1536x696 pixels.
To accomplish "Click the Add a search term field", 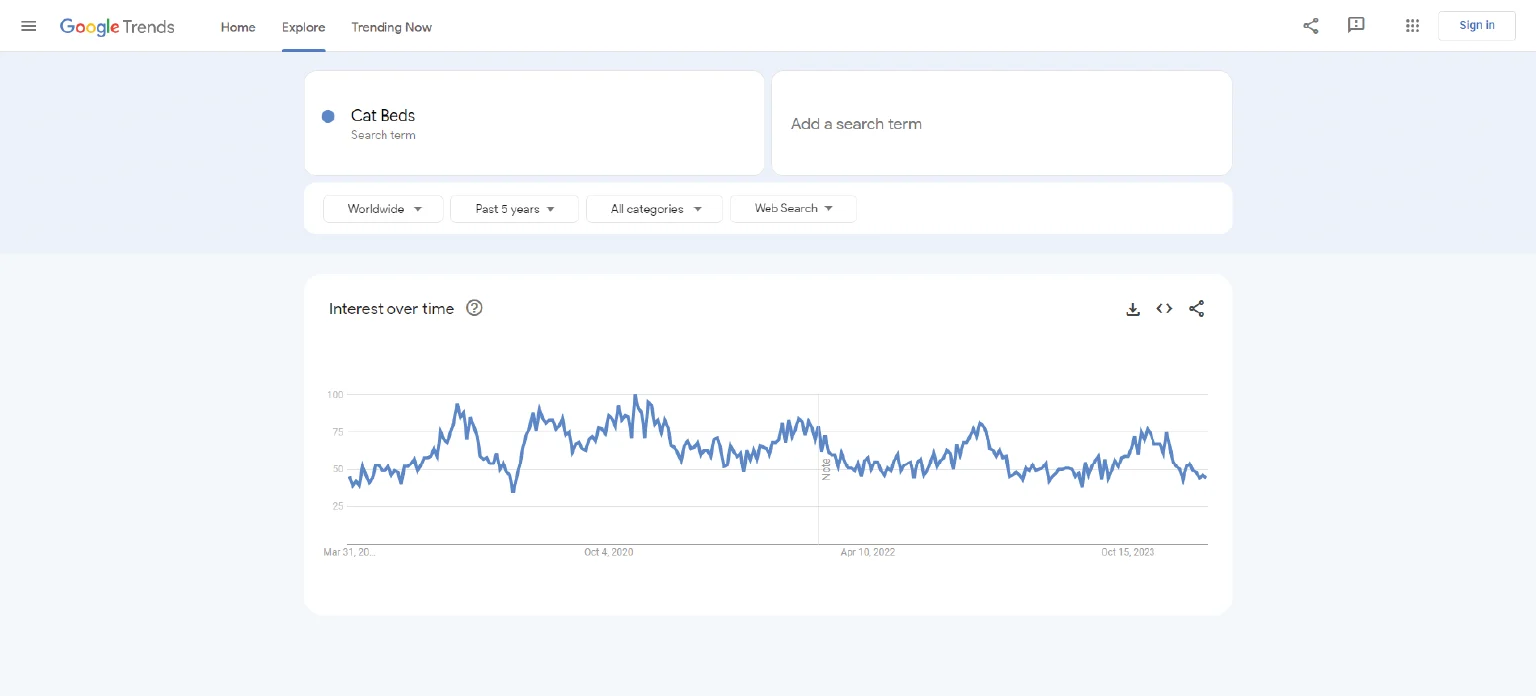I will pyautogui.click(x=1000, y=124).
